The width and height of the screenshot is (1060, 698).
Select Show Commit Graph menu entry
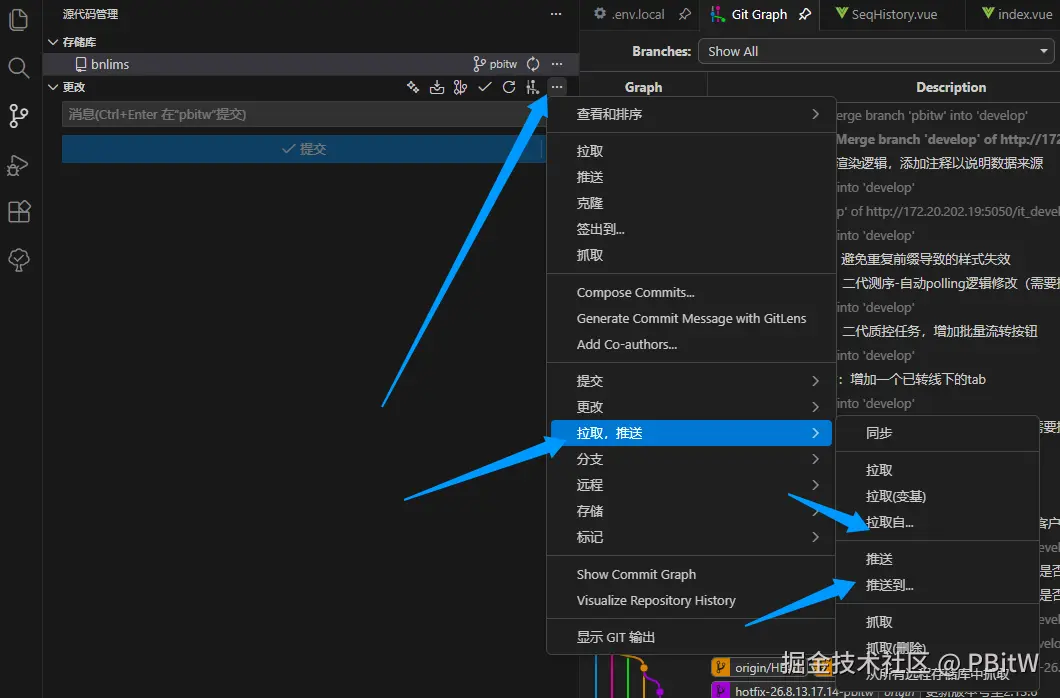pyautogui.click(x=692, y=574)
